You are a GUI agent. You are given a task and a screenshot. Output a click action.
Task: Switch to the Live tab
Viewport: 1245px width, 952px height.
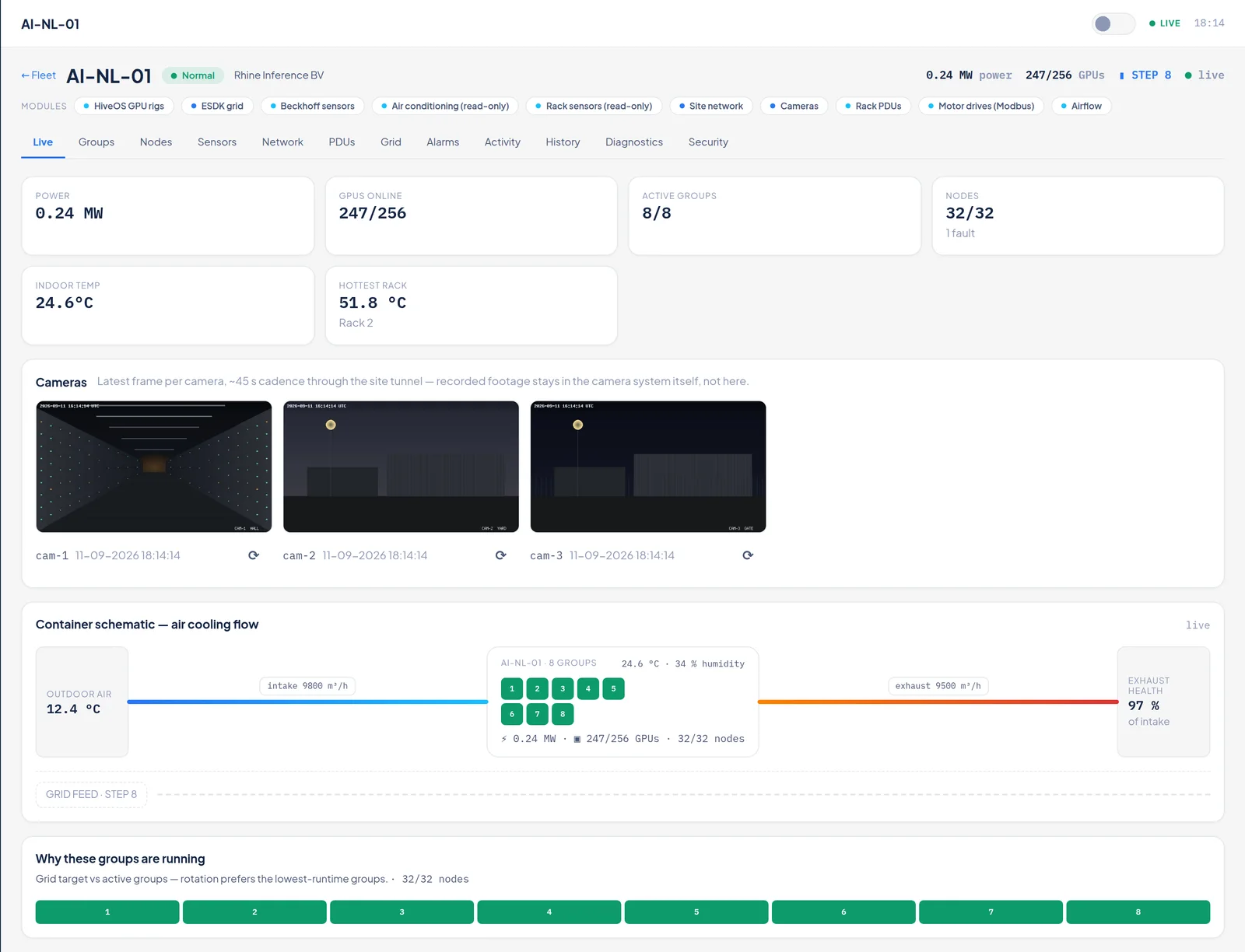point(43,142)
